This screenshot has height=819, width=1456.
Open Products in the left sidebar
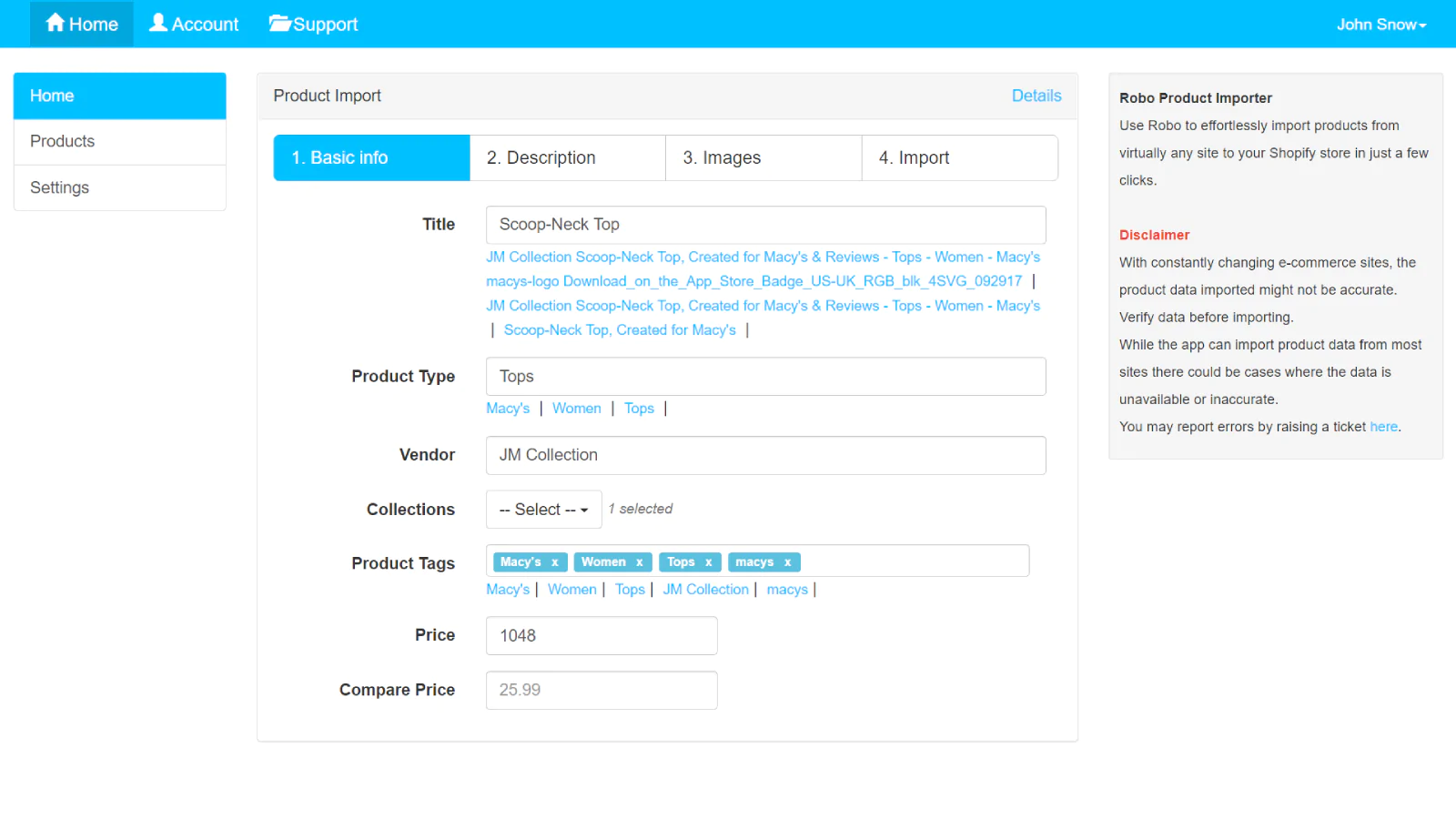click(x=120, y=142)
